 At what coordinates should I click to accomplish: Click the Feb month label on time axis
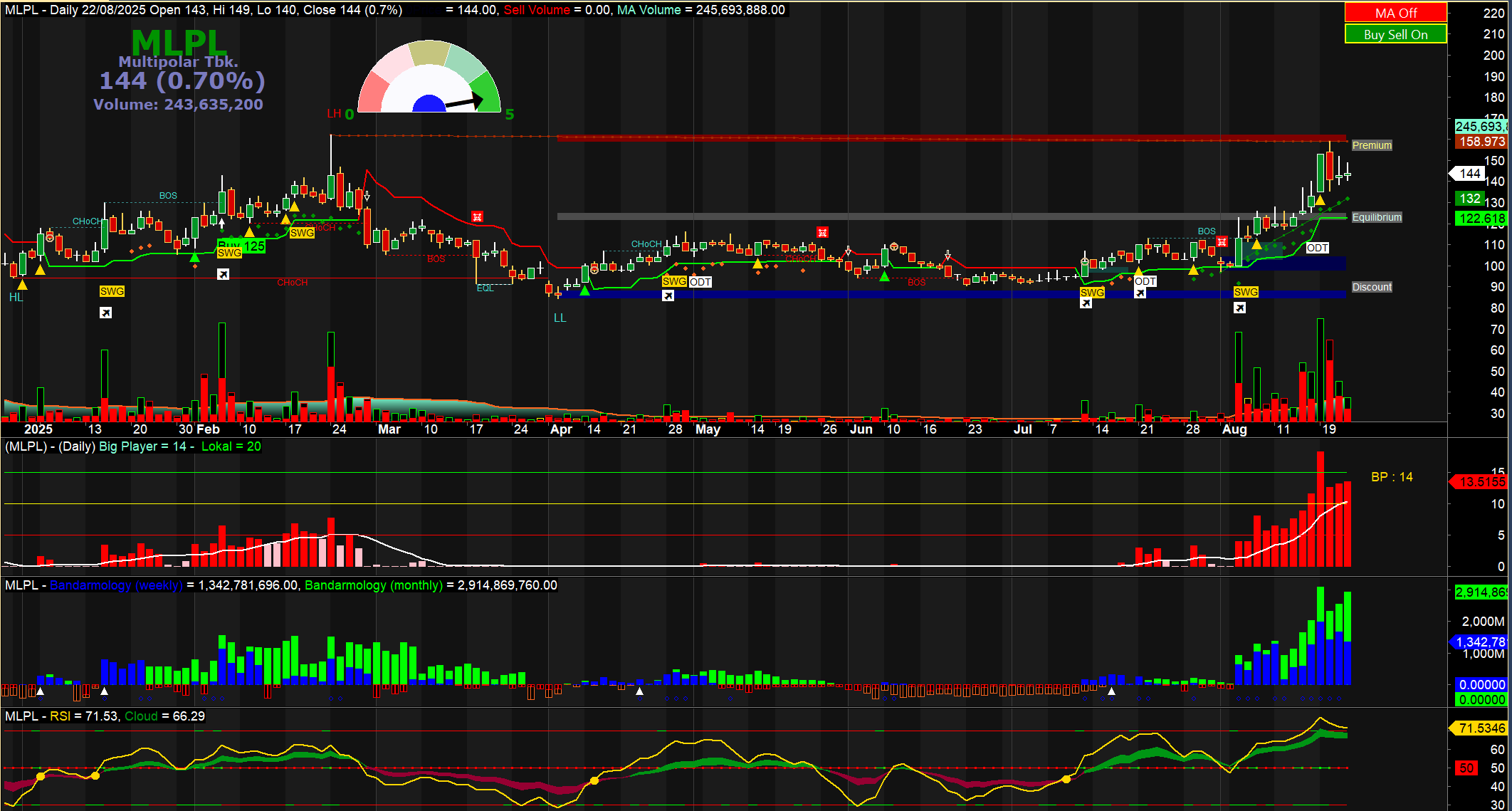pos(209,429)
